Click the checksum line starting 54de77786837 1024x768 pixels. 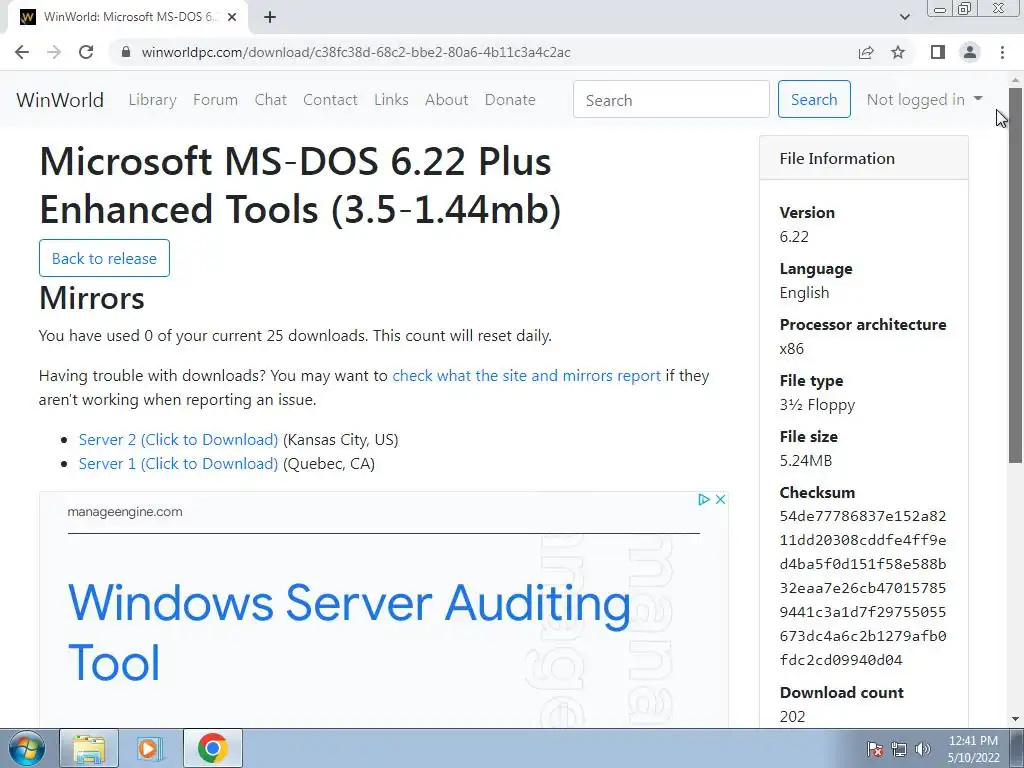[x=863, y=516]
